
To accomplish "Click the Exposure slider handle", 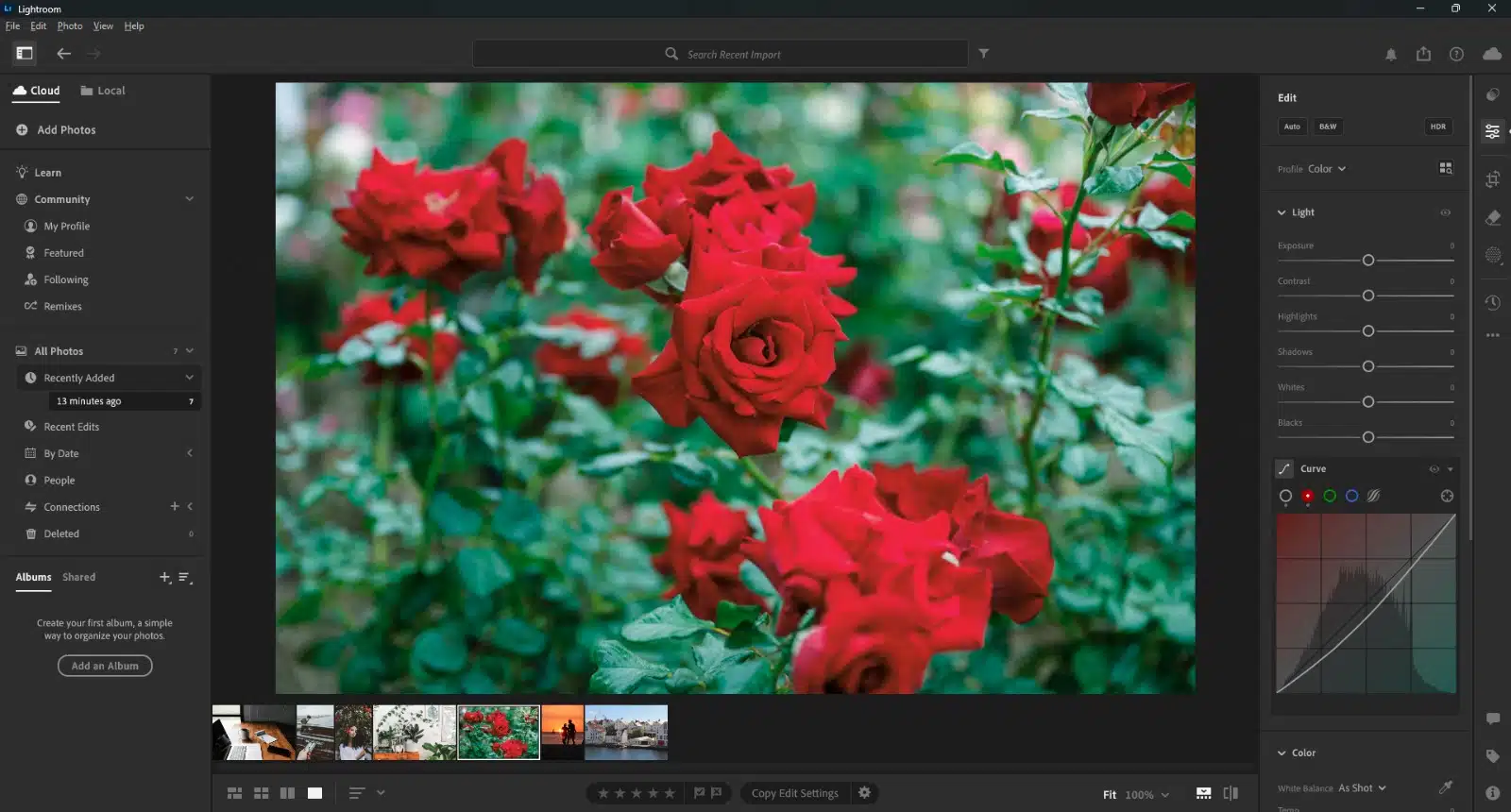I will pyautogui.click(x=1367, y=261).
